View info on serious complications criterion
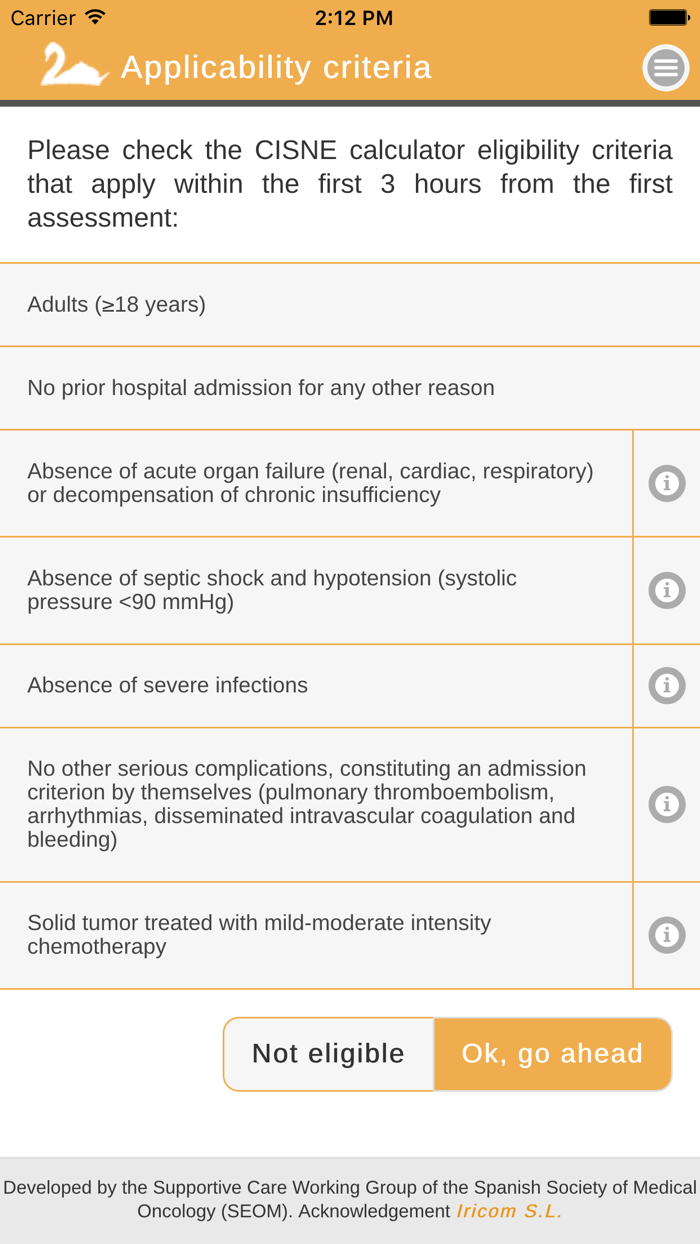This screenshot has height=1244, width=700. [x=667, y=805]
